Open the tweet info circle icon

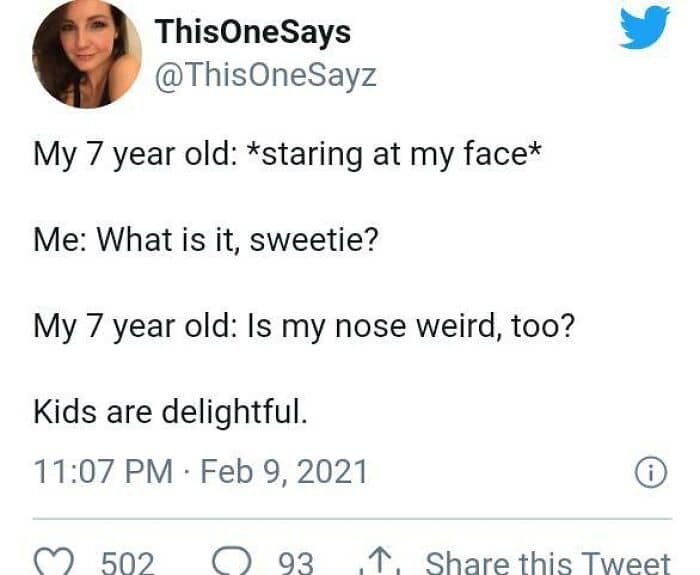[x=651, y=474]
